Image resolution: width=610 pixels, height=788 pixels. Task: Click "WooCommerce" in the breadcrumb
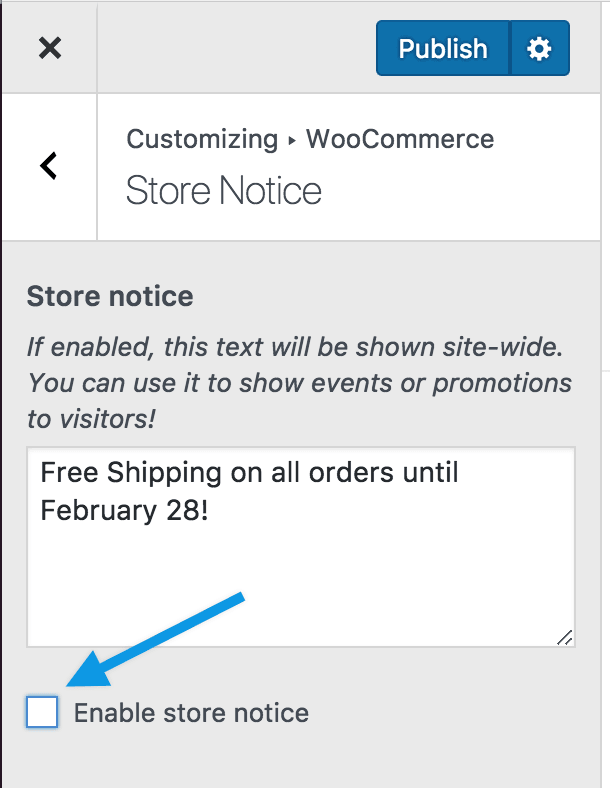point(400,139)
